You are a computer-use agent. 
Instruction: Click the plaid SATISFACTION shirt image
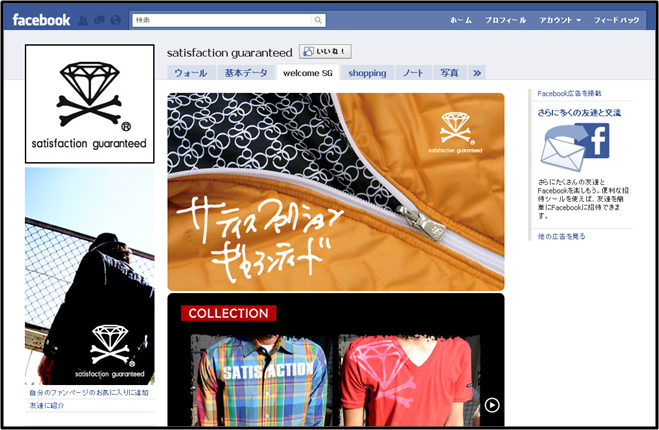pos(262,380)
